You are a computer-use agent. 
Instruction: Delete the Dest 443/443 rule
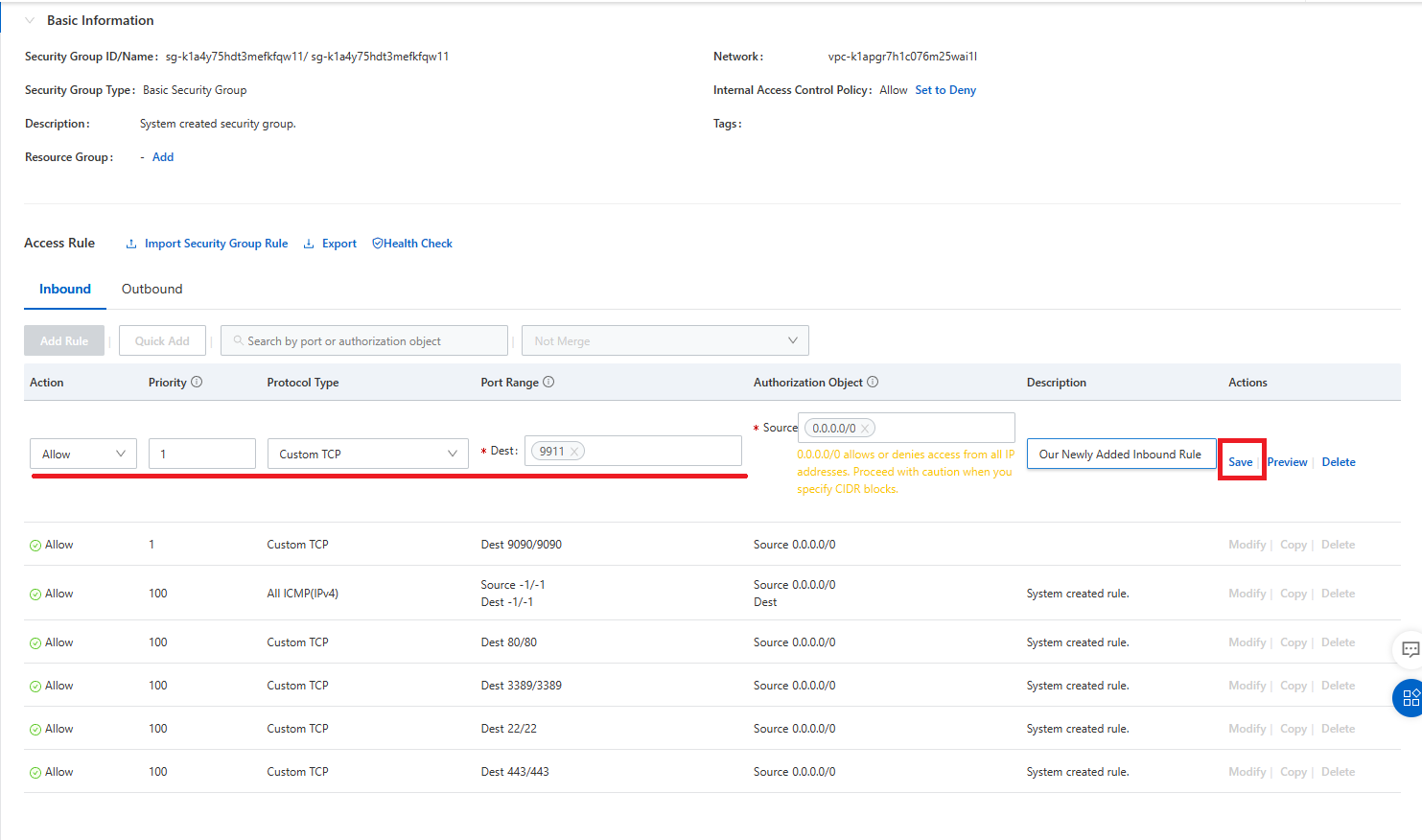[1339, 772]
